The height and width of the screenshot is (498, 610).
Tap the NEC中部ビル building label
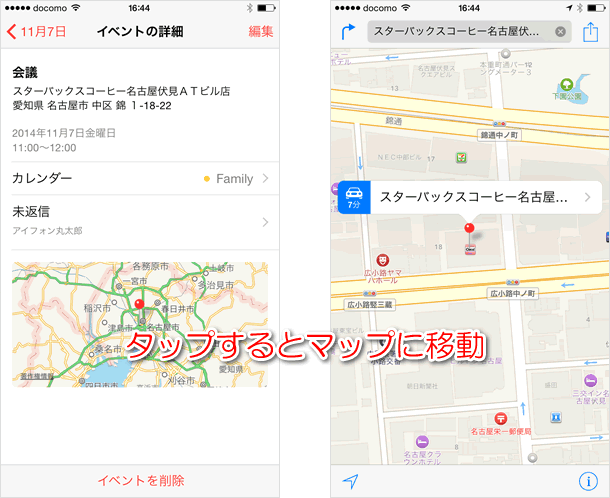coord(400,157)
